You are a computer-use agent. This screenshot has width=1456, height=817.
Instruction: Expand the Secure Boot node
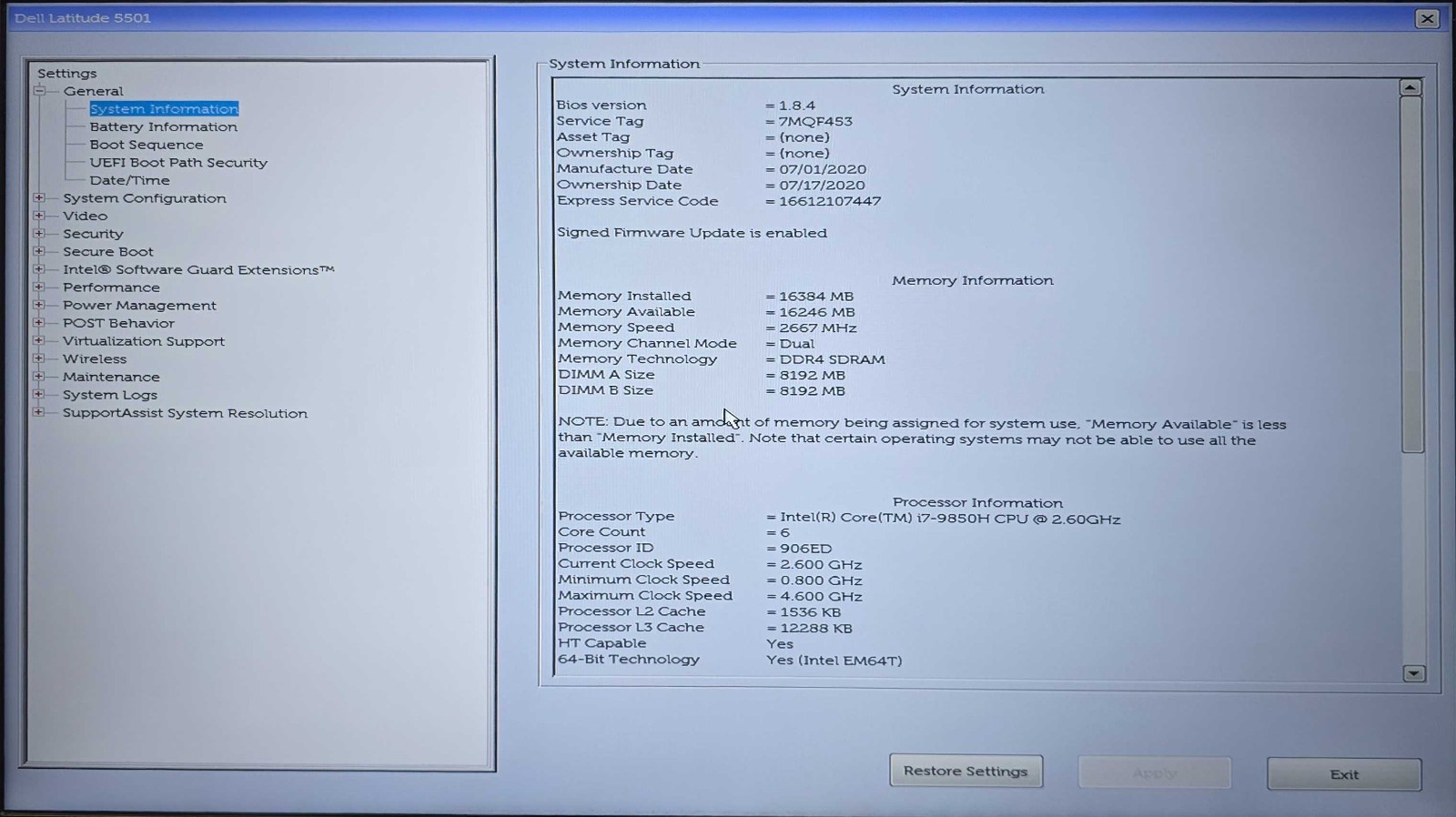pyautogui.click(x=39, y=251)
